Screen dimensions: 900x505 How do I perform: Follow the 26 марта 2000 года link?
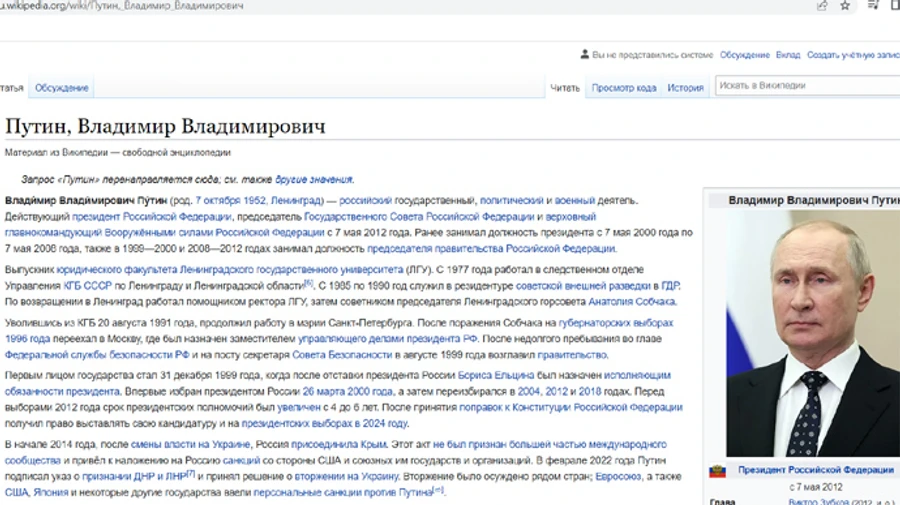pyautogui.click(x=347, y=391)
